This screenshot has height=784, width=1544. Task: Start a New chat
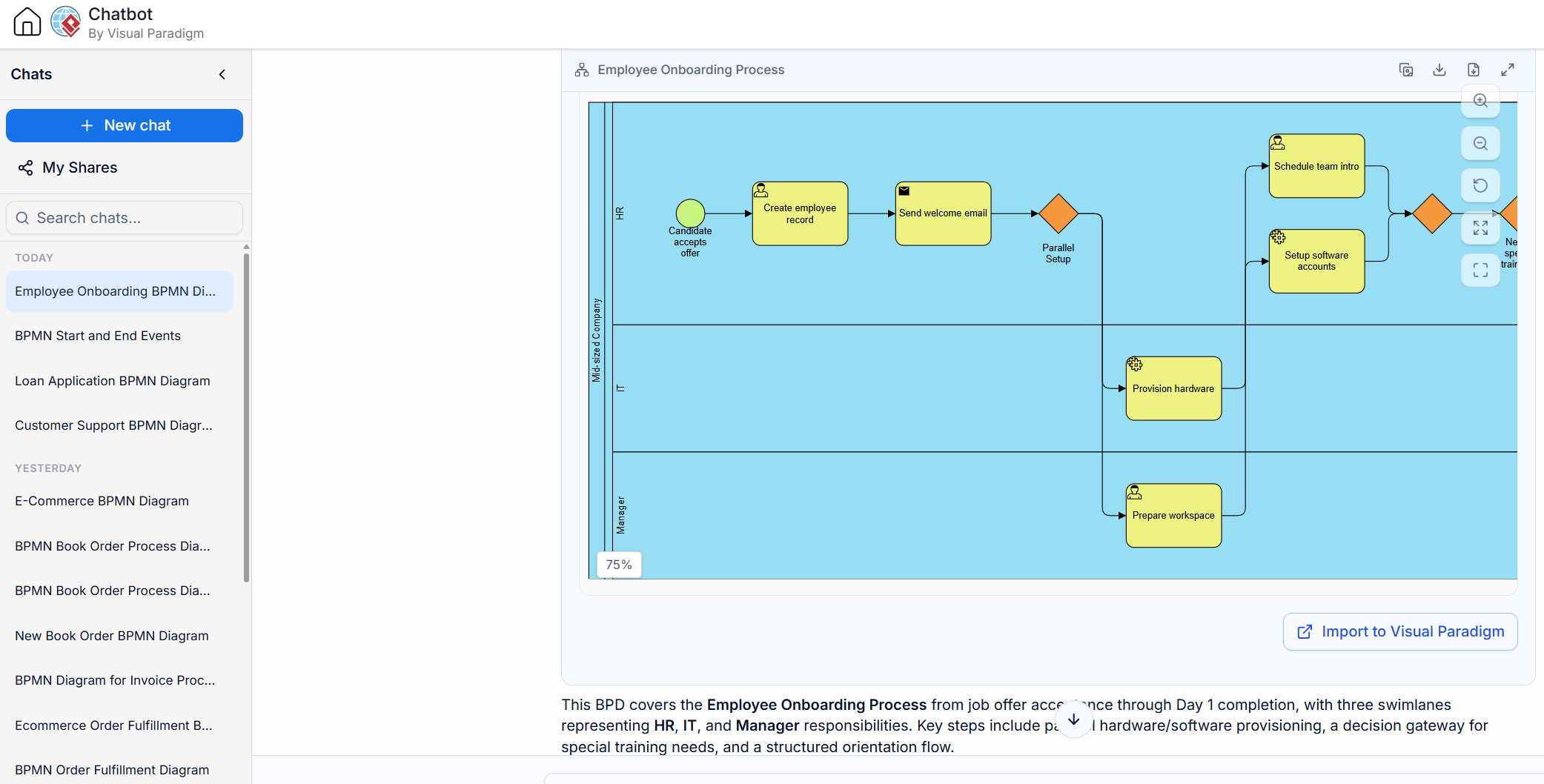(125, 125)
